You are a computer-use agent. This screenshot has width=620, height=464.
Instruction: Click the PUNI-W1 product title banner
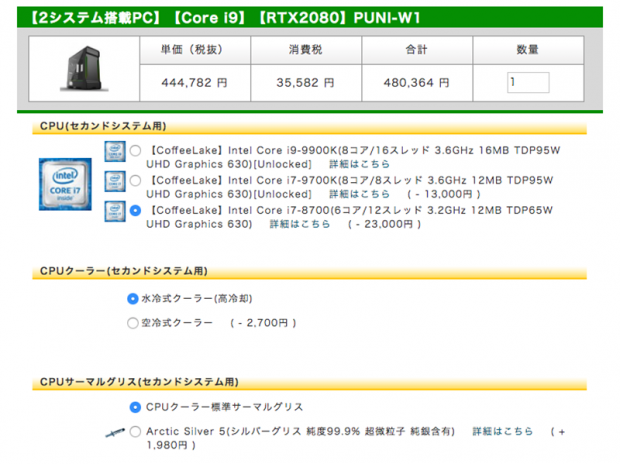[310, 17]
